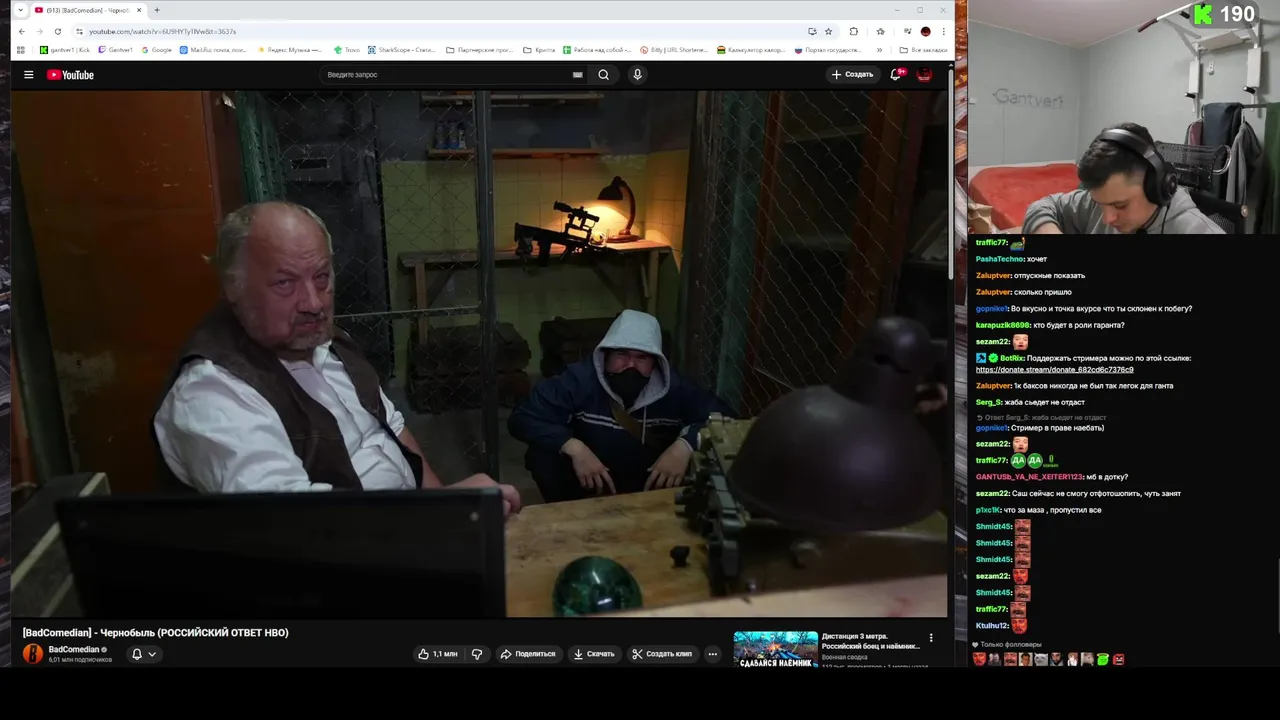1280x720 pixels.
Task: Open Партнерские прог... bookmark folder
Action: [x=480, y=50]
